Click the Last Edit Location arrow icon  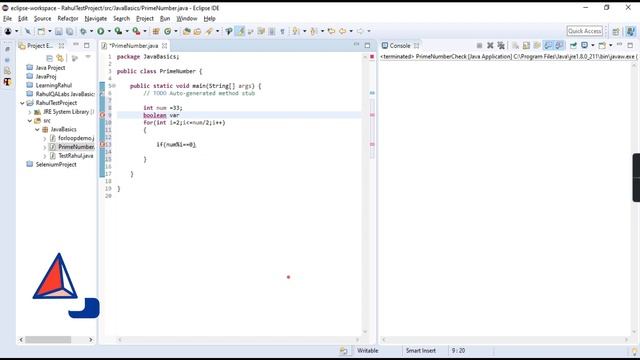coord(331,31)
